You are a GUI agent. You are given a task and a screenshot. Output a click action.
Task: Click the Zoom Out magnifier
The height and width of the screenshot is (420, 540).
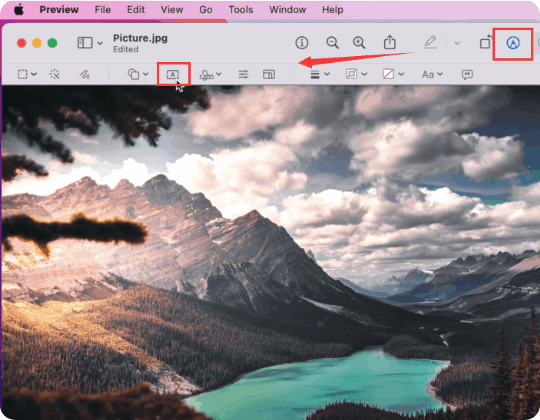click(332, 43)
